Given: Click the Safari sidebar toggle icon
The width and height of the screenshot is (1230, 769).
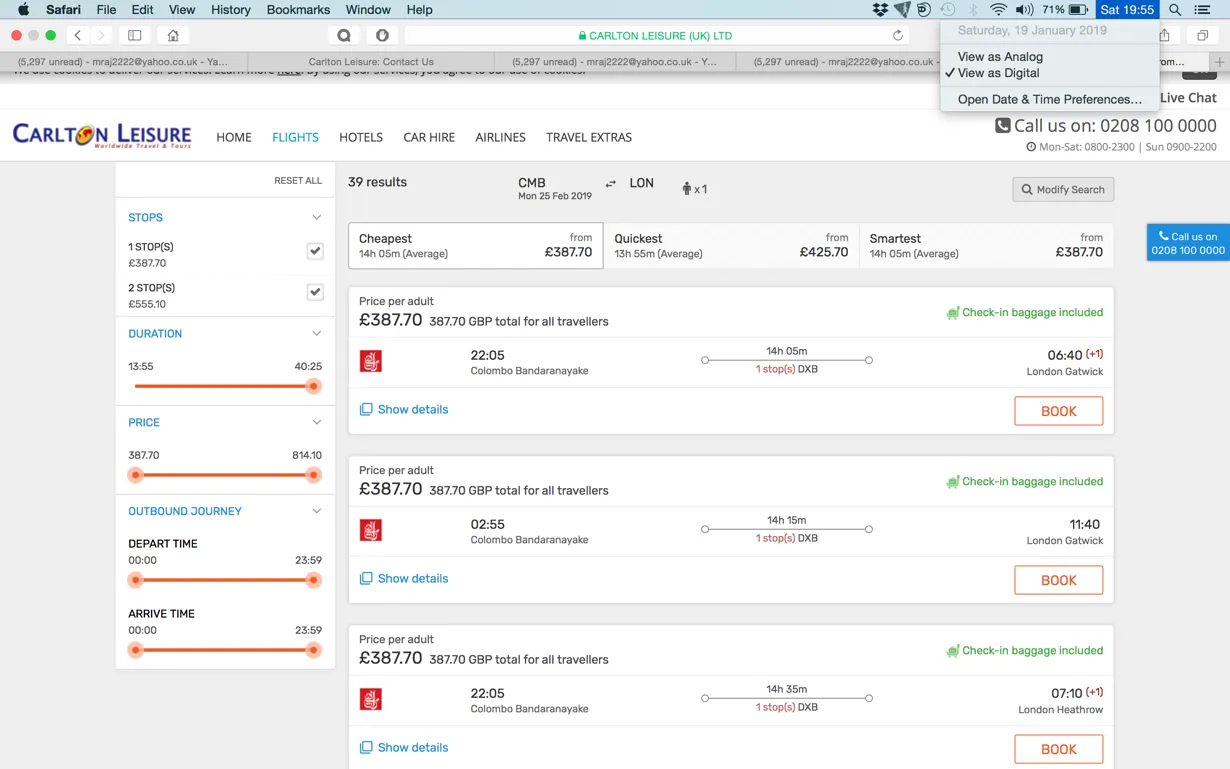Looking at the screenshot, I should tap(134, 35).
